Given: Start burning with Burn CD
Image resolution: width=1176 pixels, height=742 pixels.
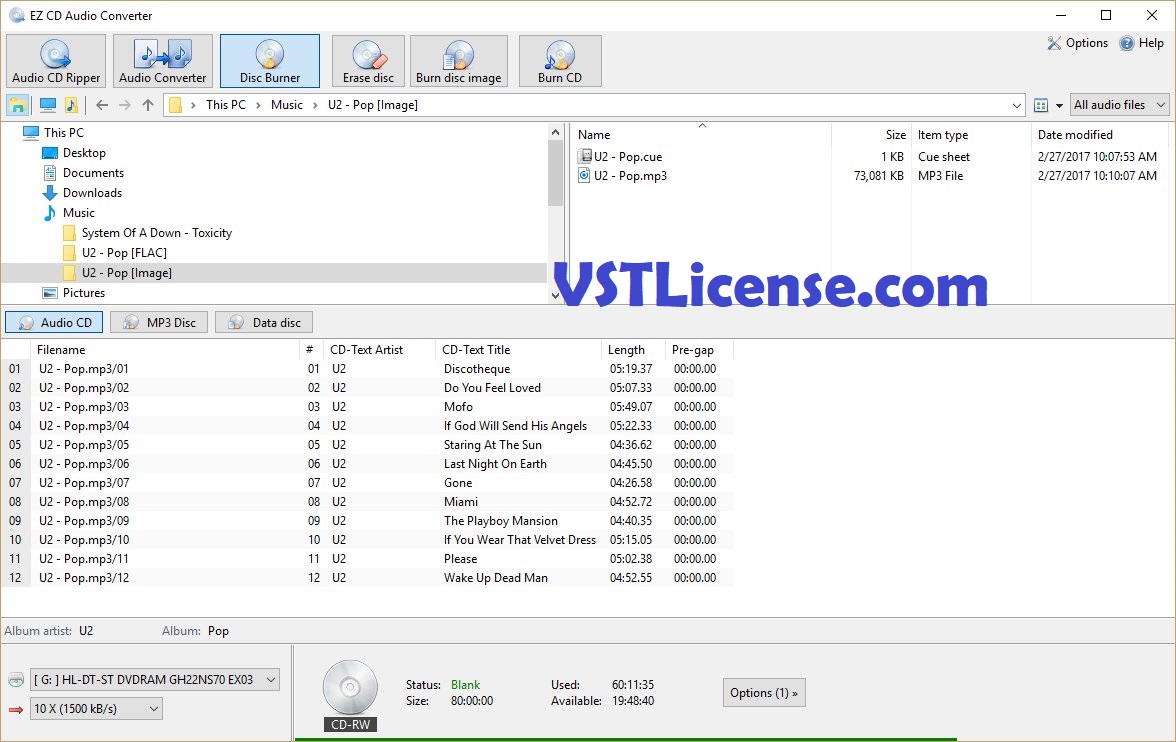Looking at the screenshot, I should coord(560,61).
